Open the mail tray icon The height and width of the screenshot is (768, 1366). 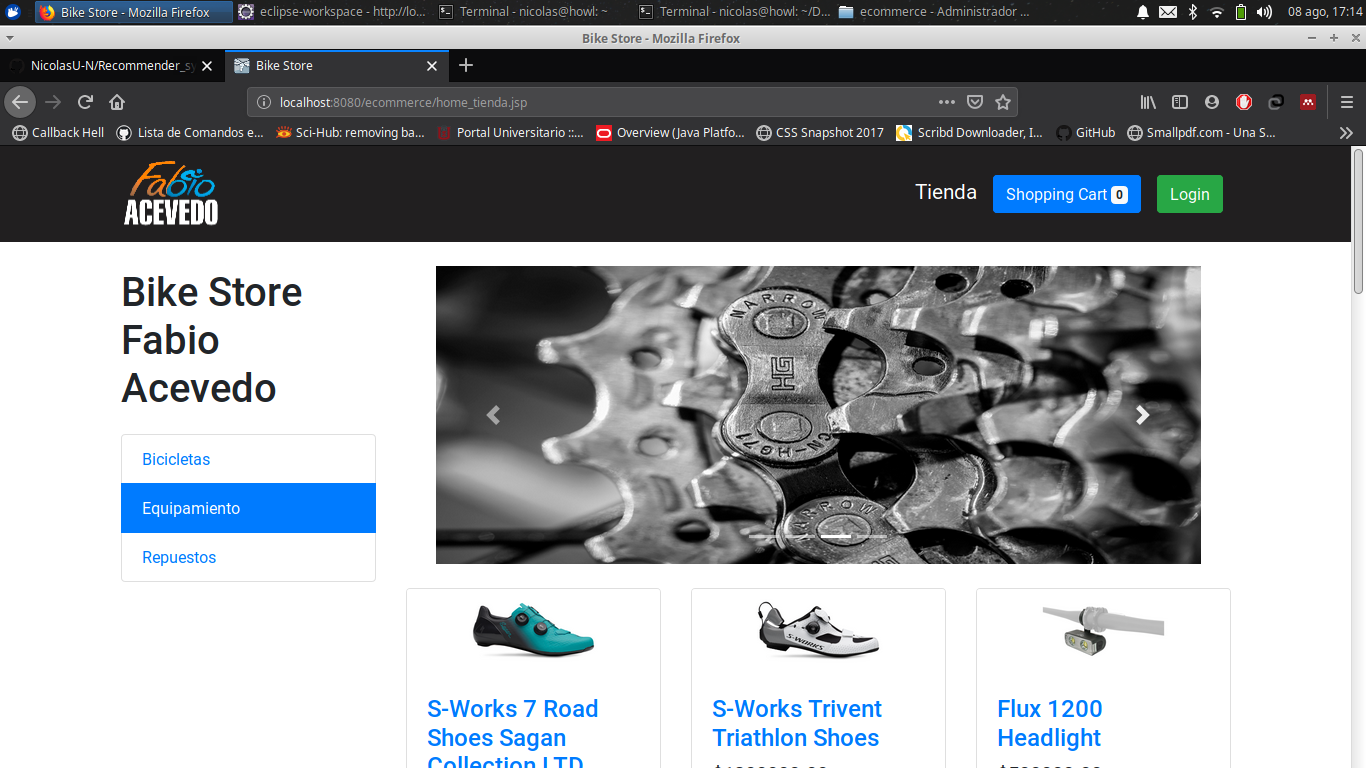pyautogui.click(x=1168, y=12)
